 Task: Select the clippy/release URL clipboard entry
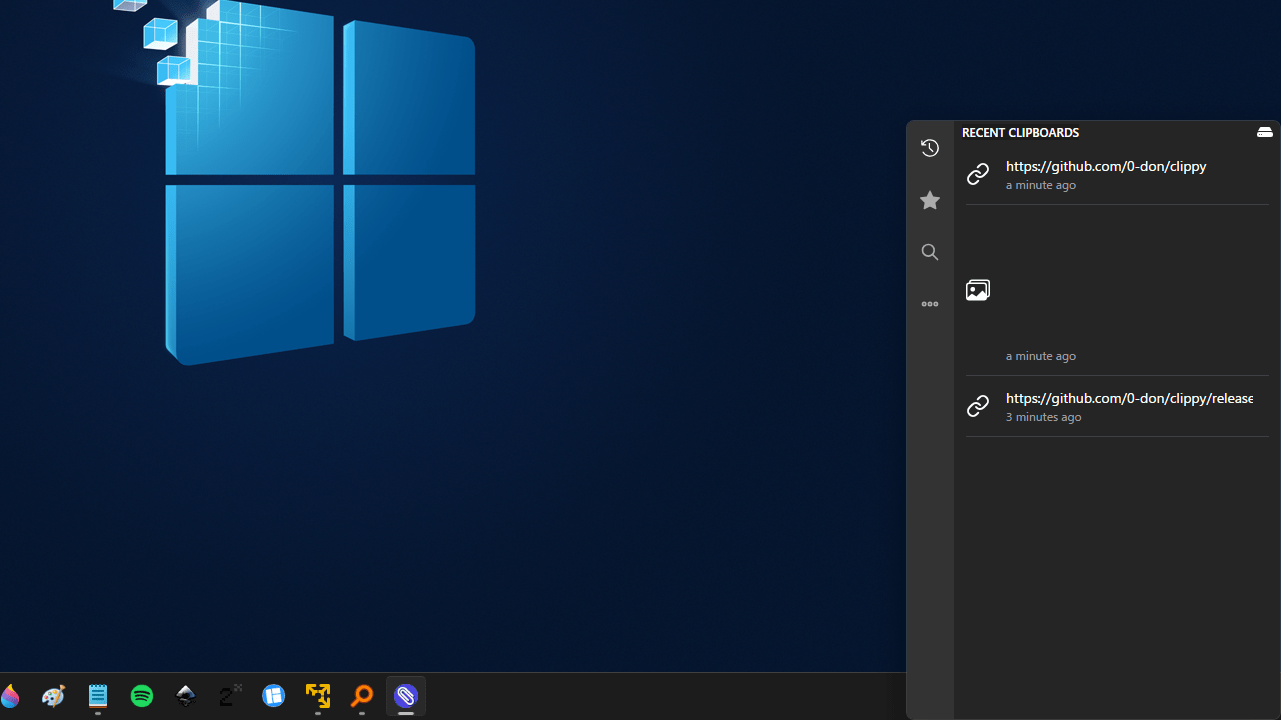[1117, 407]
